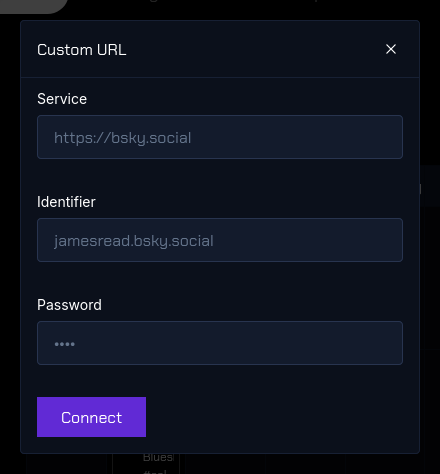The width and height of the screenshot is (440, 474).
Task: Click the Service field label
Action: [62, 99]
